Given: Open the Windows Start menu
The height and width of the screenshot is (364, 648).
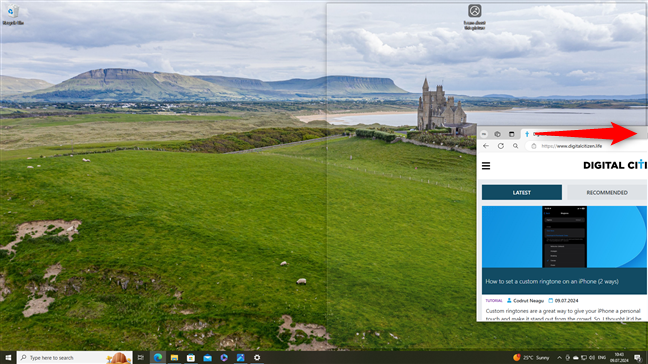Looking at the screenshot, I should coord(8,357).
